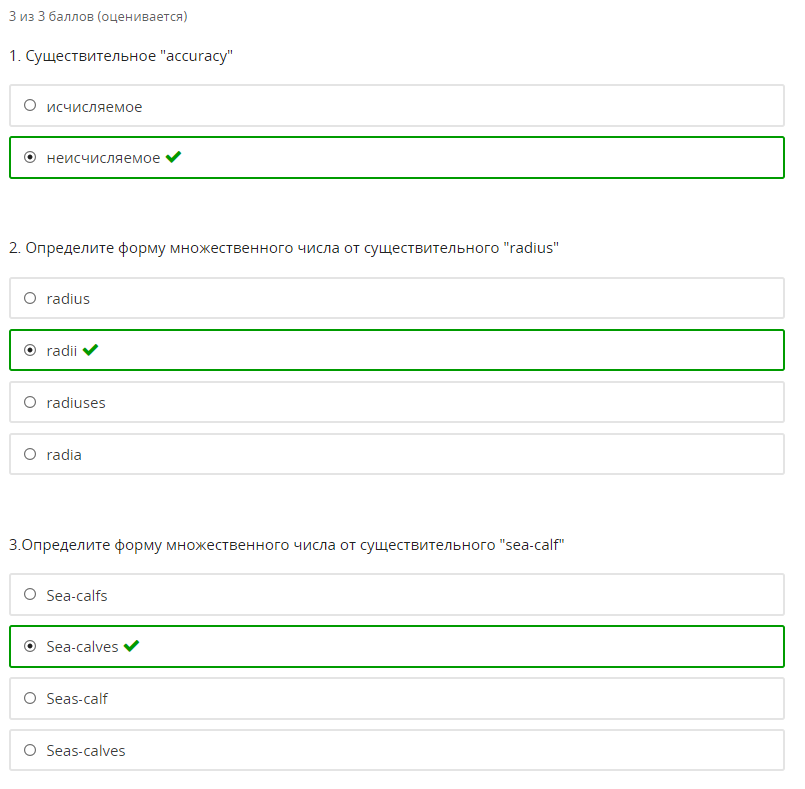Select the "неисчисляемое" radio option

(30, 157)
